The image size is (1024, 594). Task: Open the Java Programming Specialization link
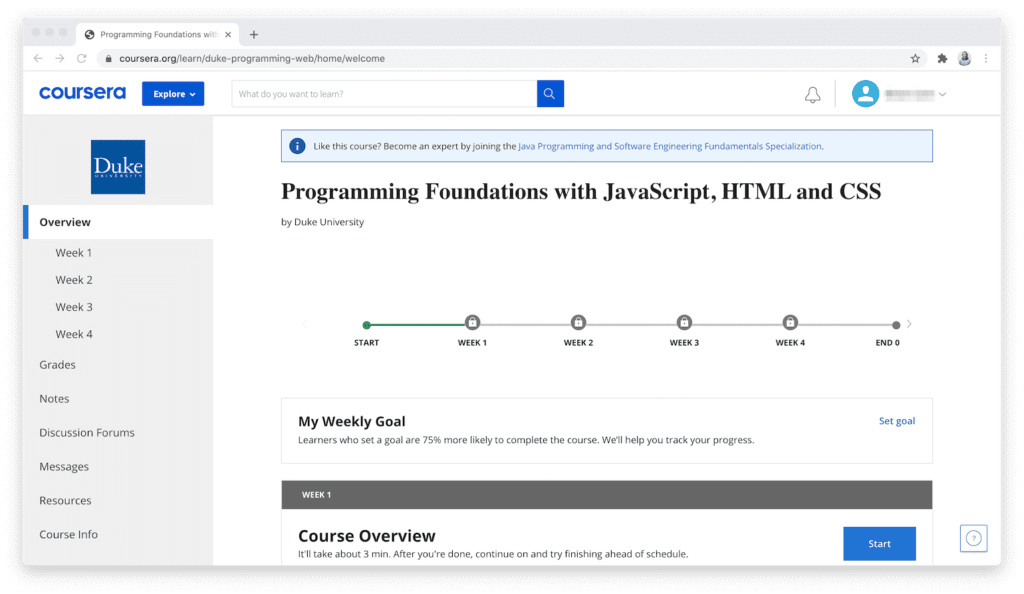coord(670,146)
